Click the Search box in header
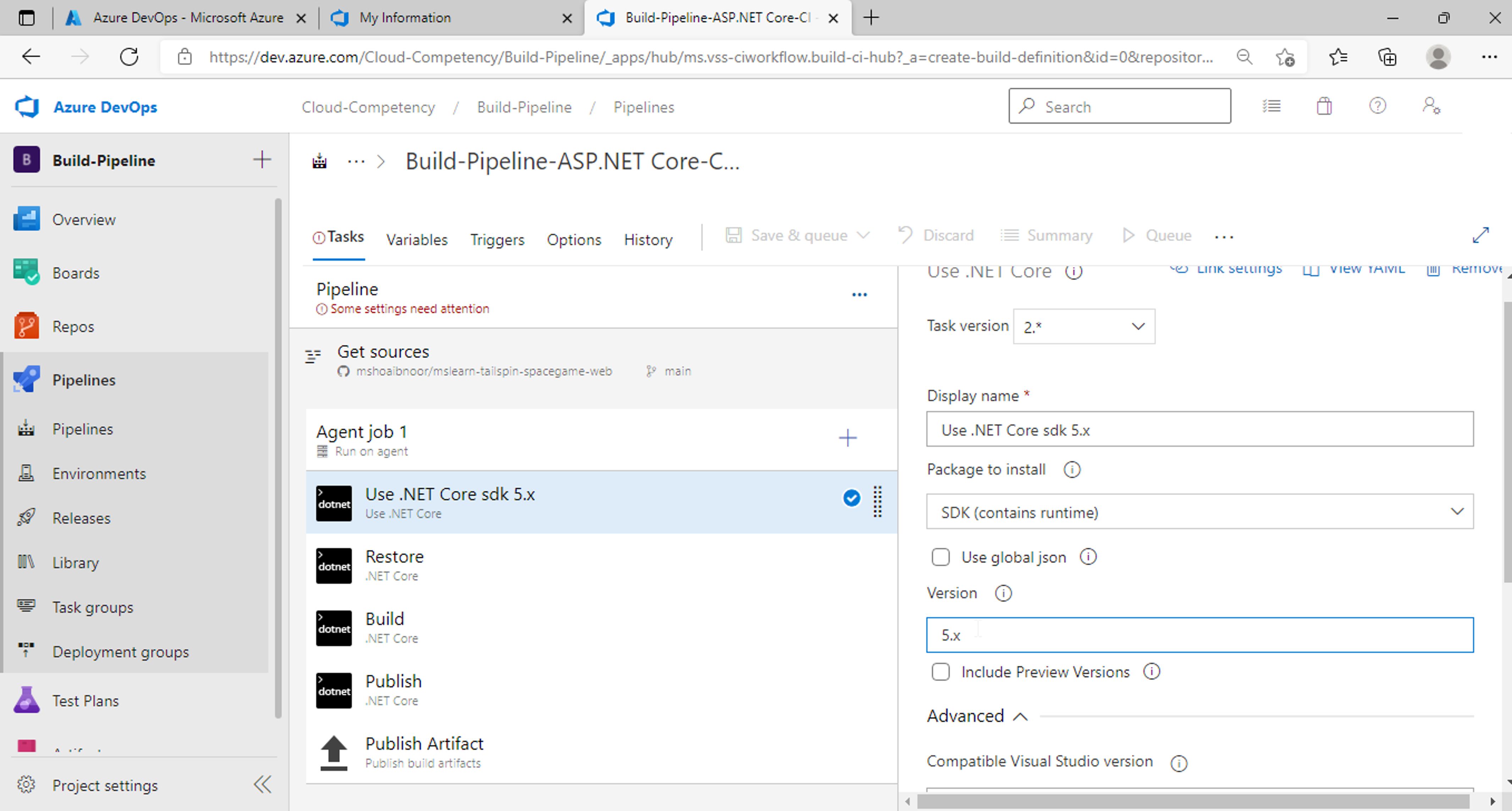 (x=1119, y=106)
